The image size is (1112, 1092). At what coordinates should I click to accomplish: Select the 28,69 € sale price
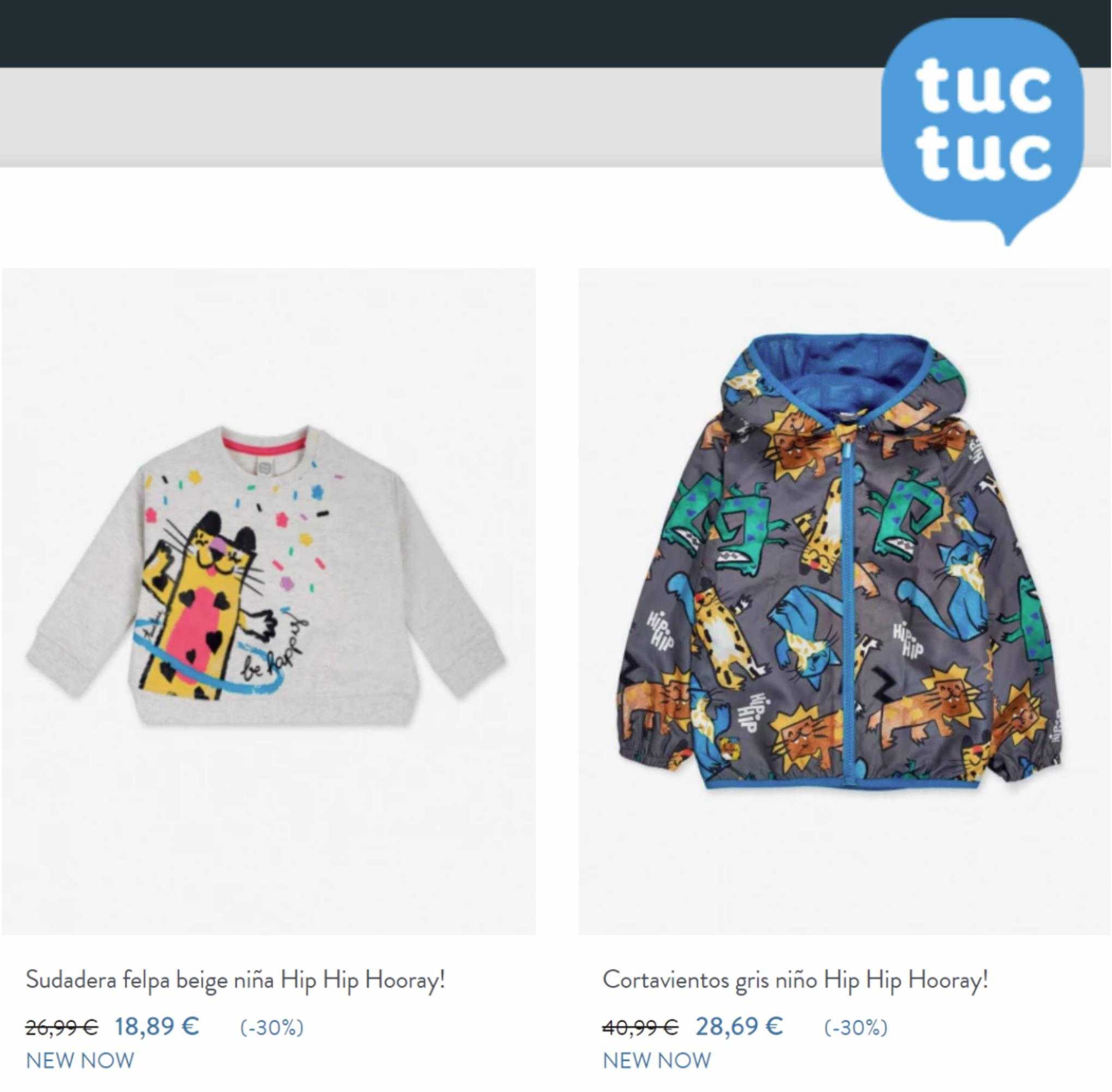[739, 1026]
